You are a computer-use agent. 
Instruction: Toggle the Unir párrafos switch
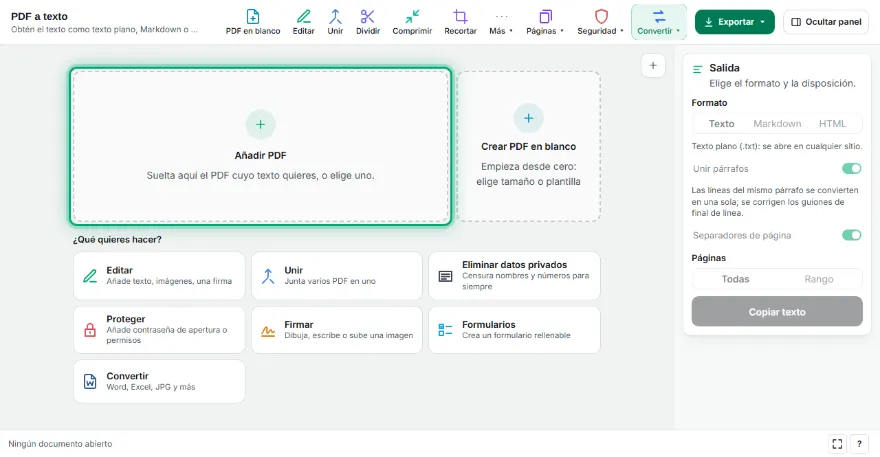coord(851,168)
